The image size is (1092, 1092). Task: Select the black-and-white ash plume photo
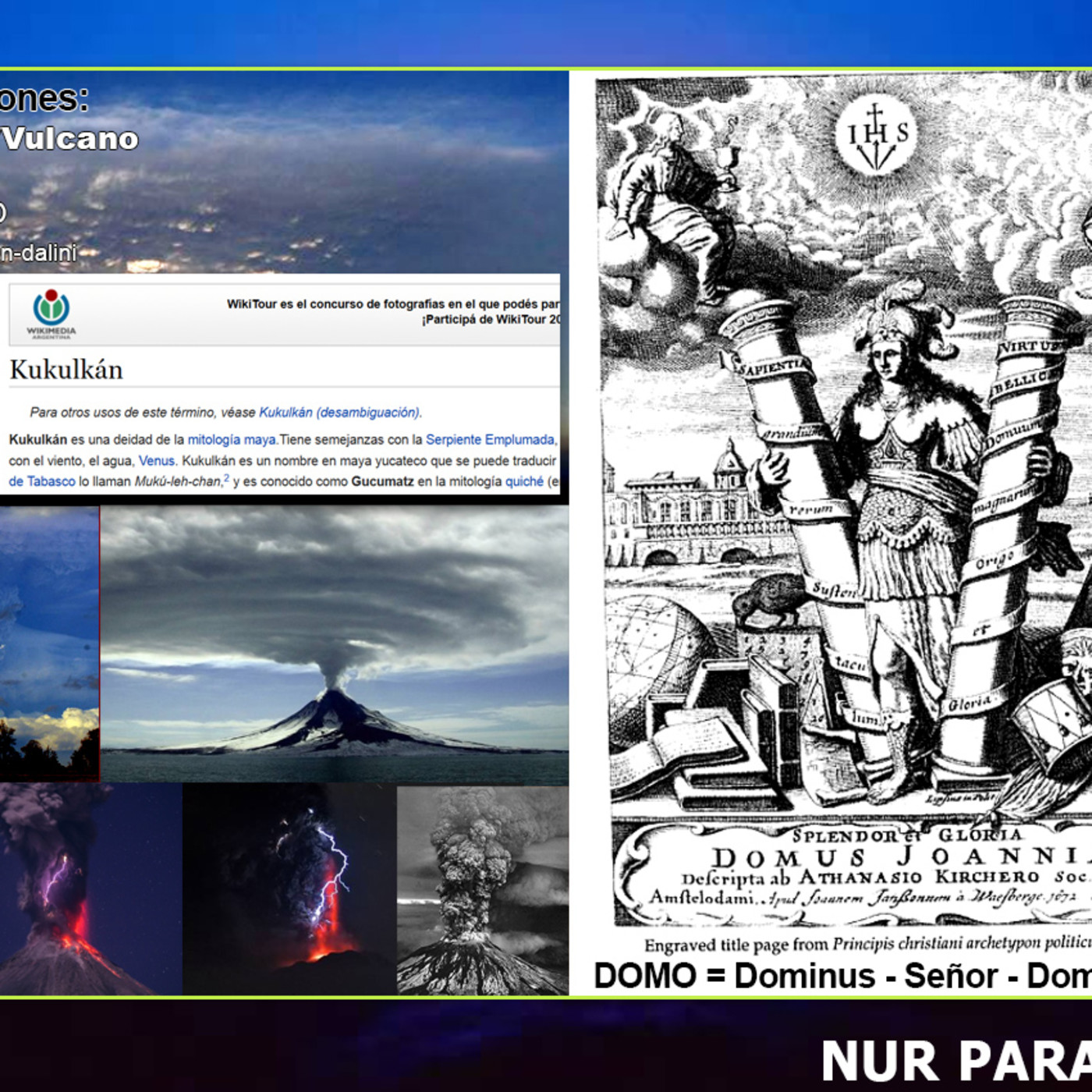483,889
